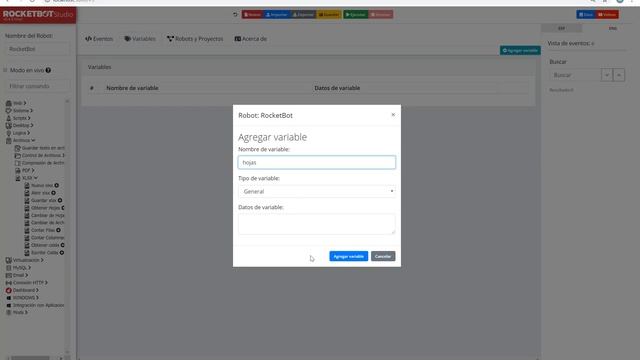
Task: Select Compresión de Archivos command
Action: point(40,163)
